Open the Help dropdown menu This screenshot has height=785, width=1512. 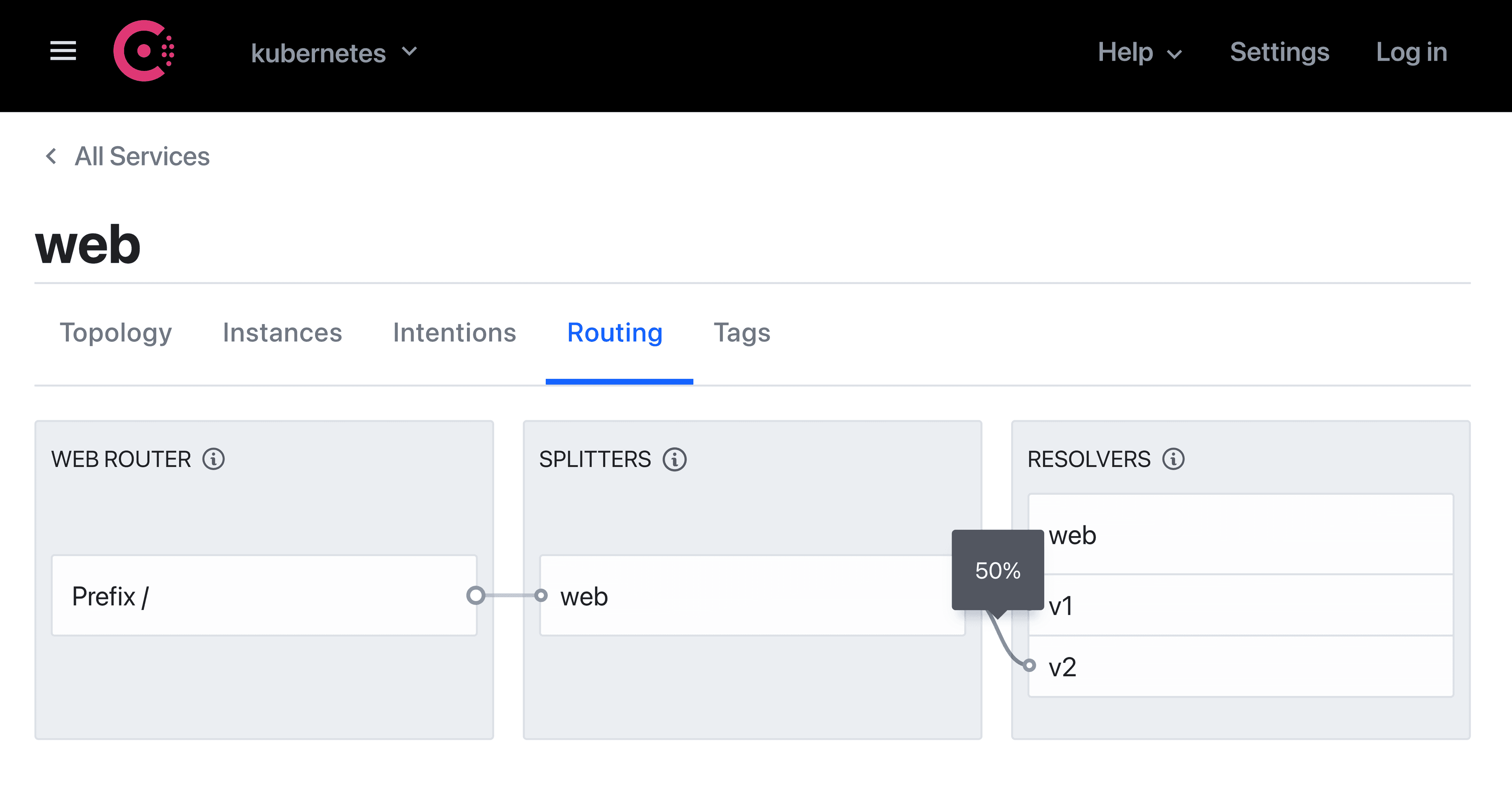click(1139, 53)
